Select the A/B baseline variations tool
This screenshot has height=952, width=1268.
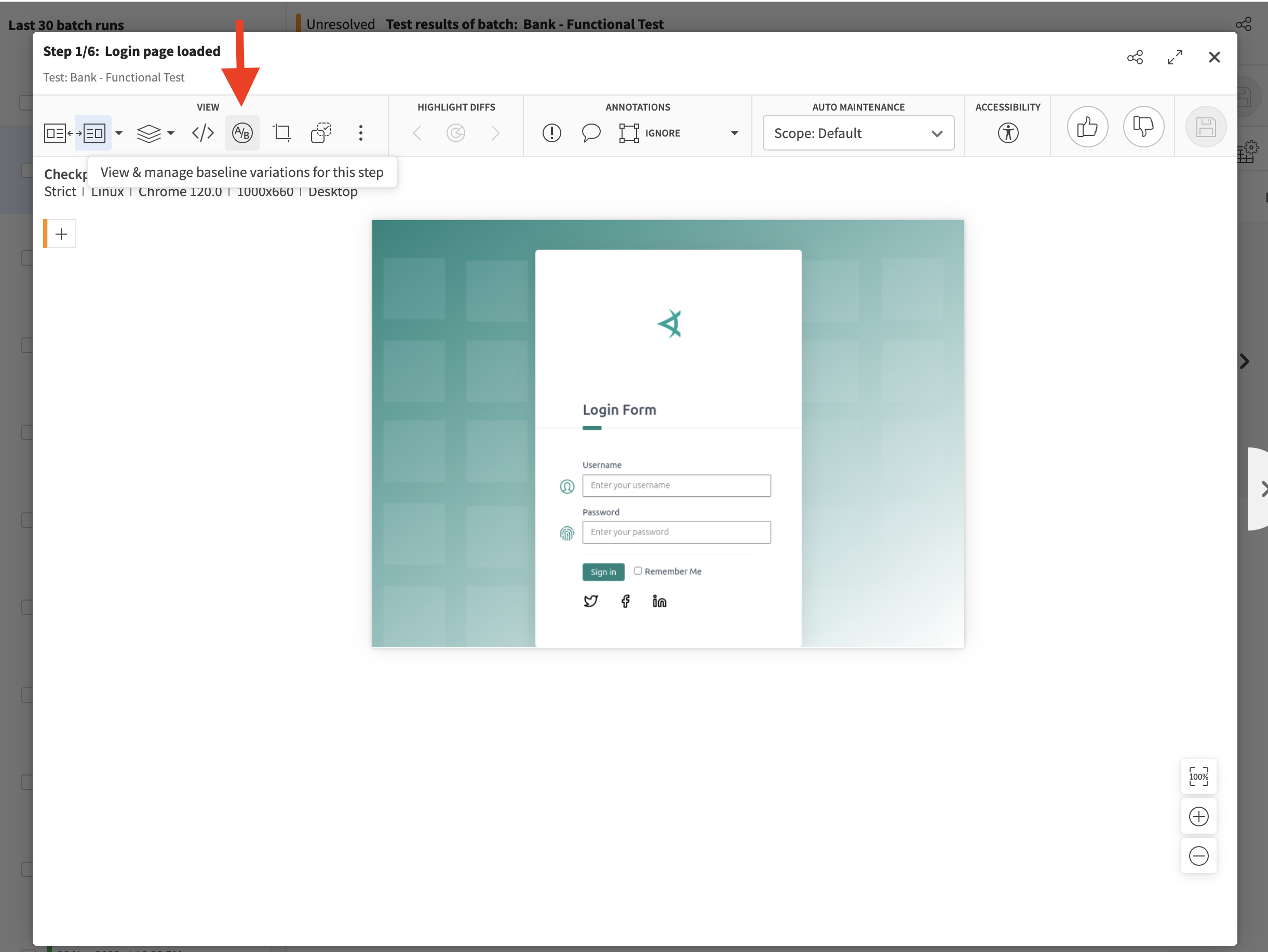point(242,132)
